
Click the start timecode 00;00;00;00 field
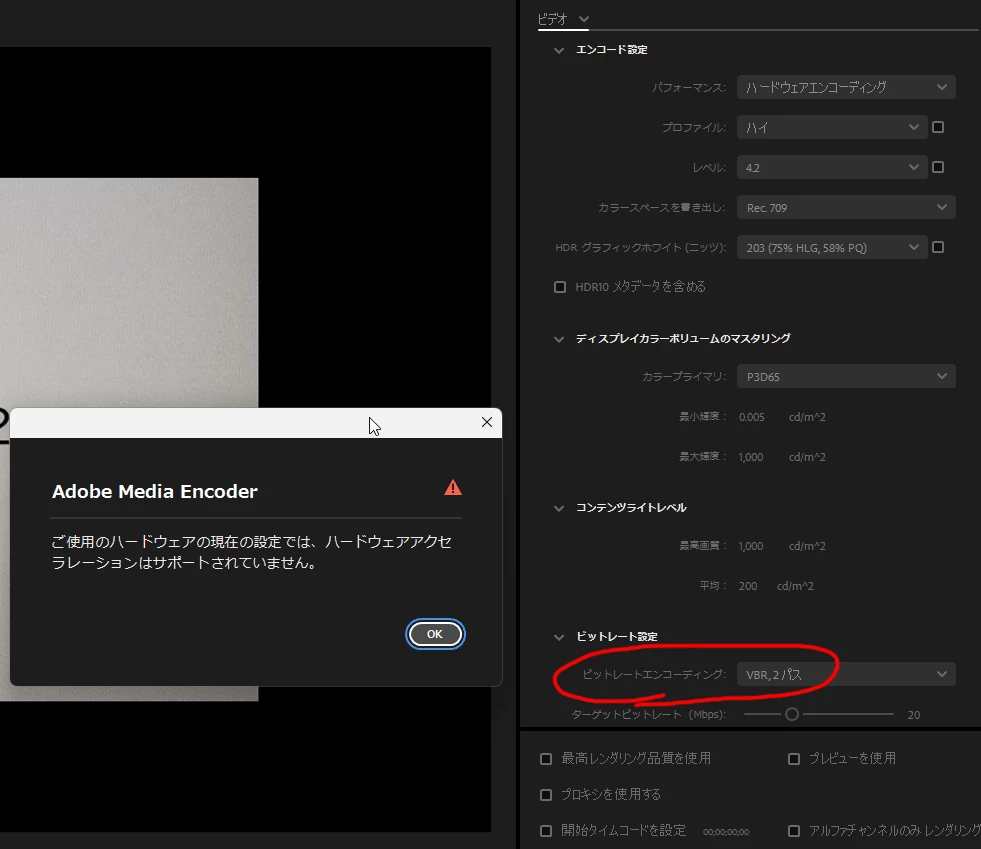point(726,831)
